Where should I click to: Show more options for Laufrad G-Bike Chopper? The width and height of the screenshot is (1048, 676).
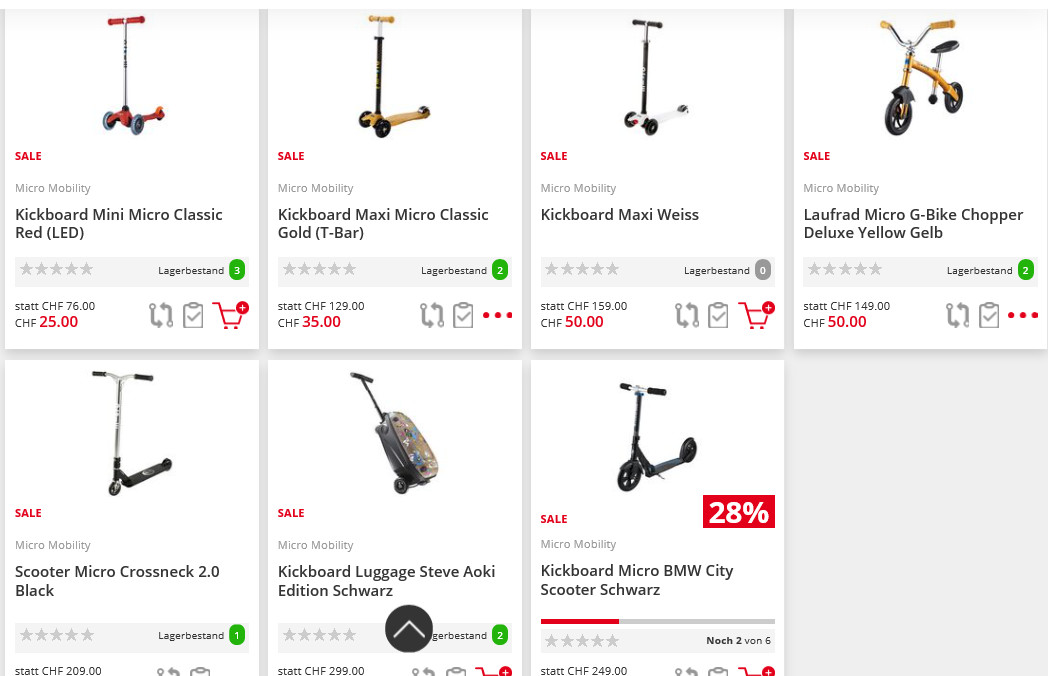click(x=1023, y=315)
